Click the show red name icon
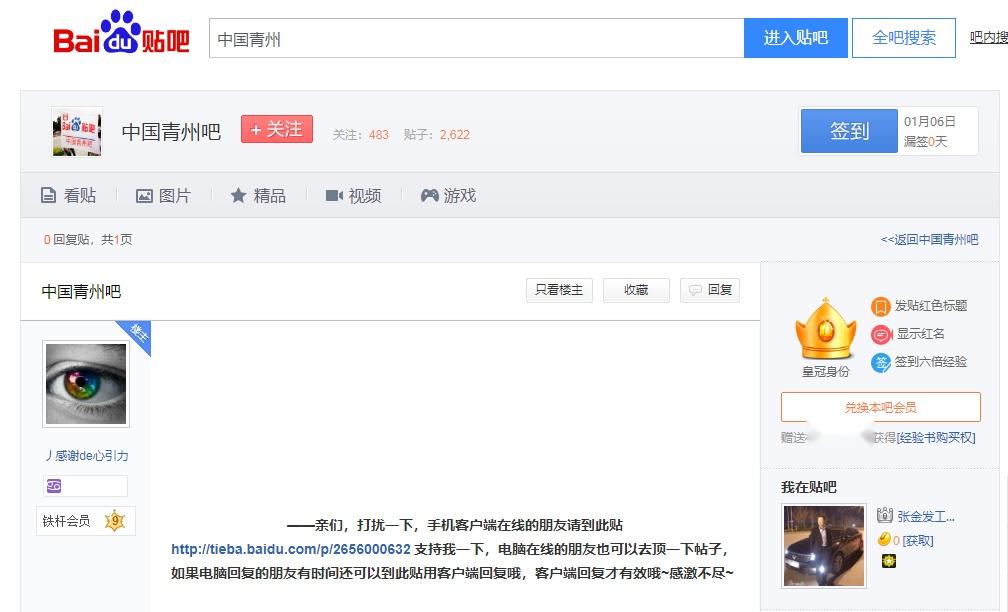 click(880, 334)
